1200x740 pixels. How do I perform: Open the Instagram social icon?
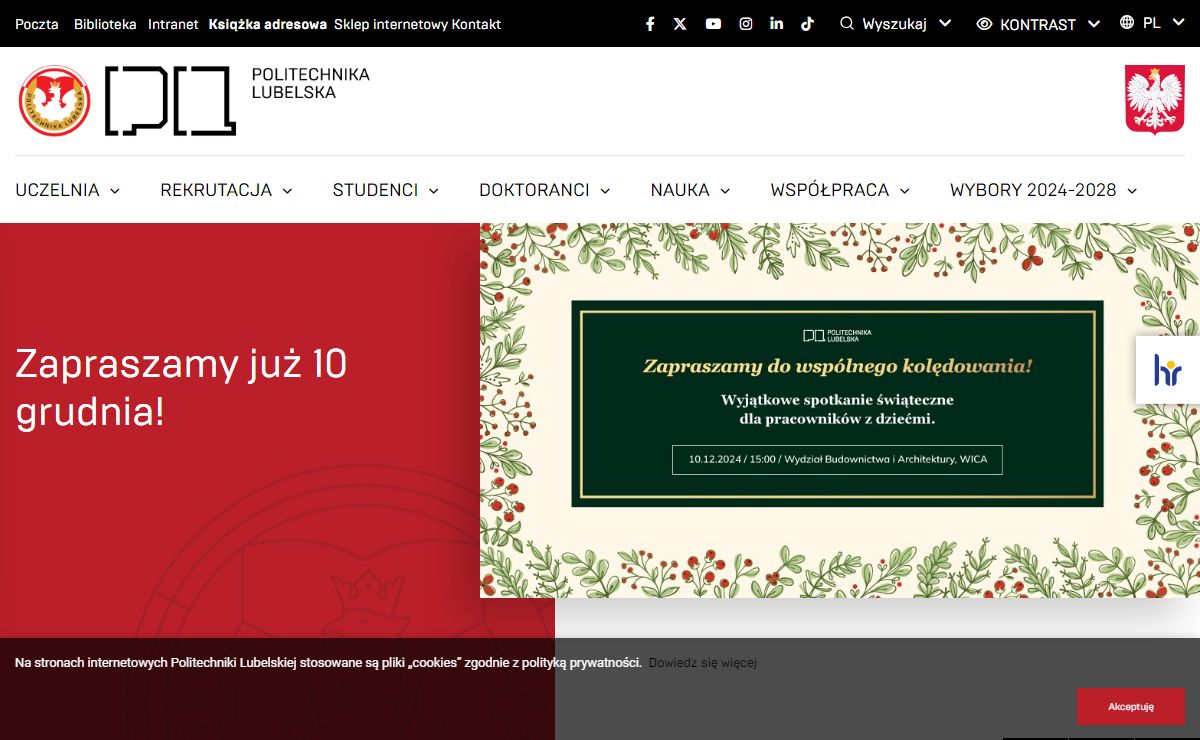point(746,24)
